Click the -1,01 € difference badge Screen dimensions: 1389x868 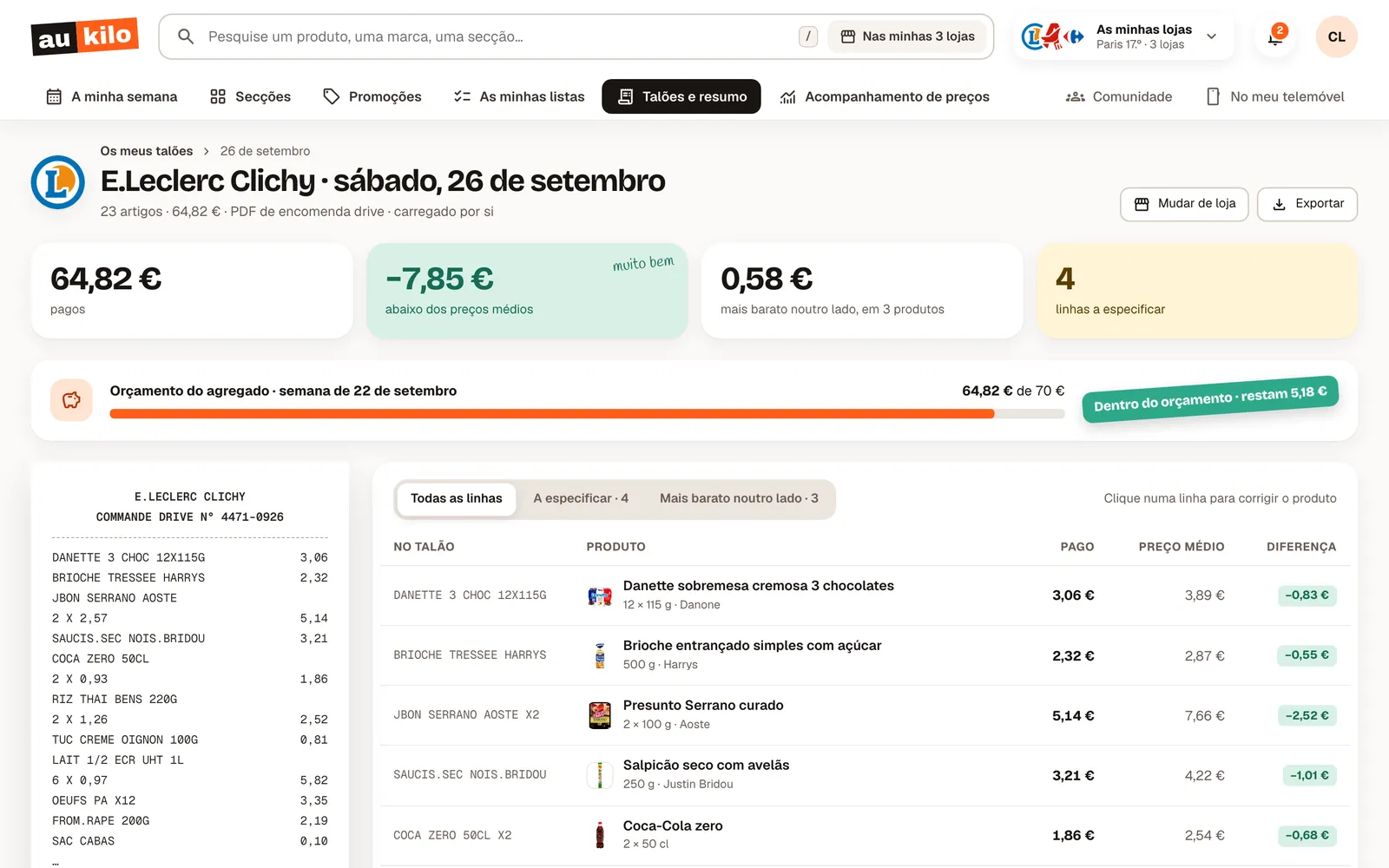(1309, 775)
